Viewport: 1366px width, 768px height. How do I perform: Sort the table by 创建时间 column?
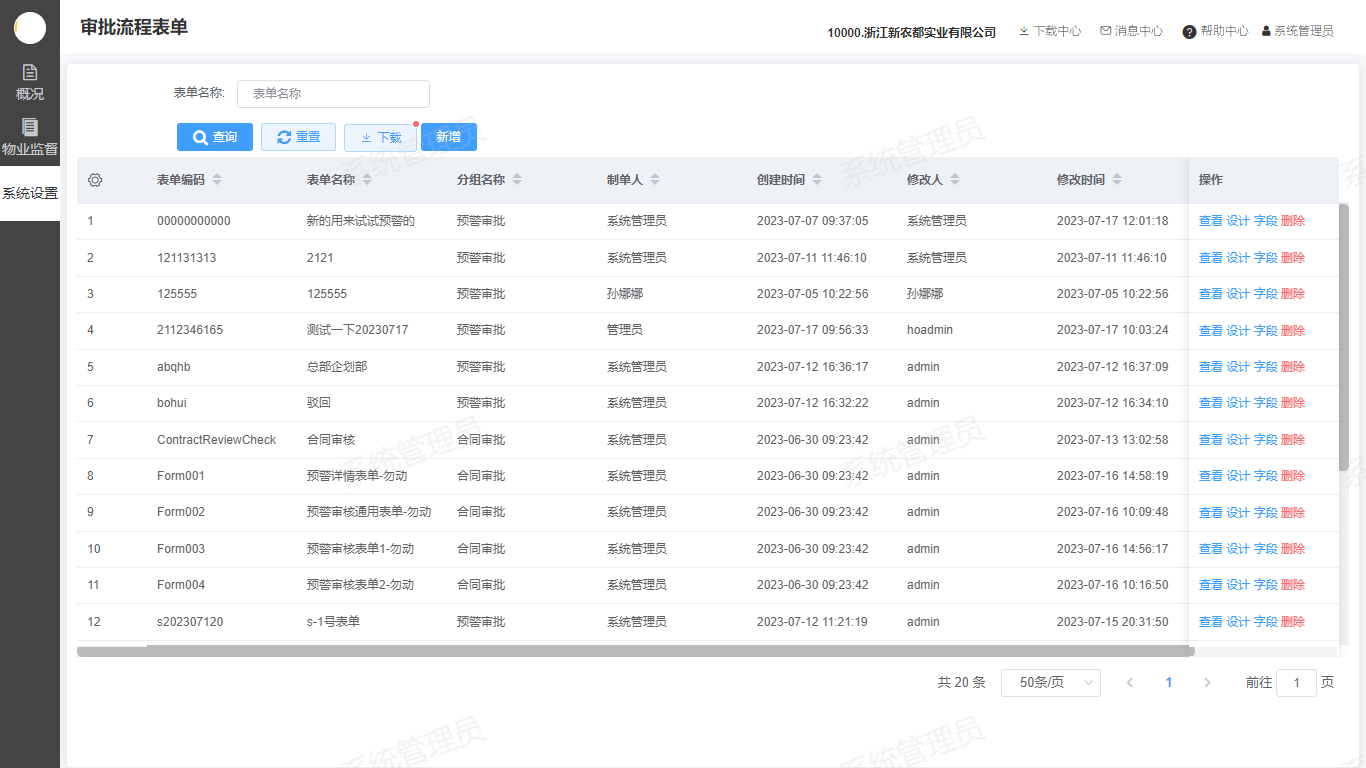click(817, 180)
